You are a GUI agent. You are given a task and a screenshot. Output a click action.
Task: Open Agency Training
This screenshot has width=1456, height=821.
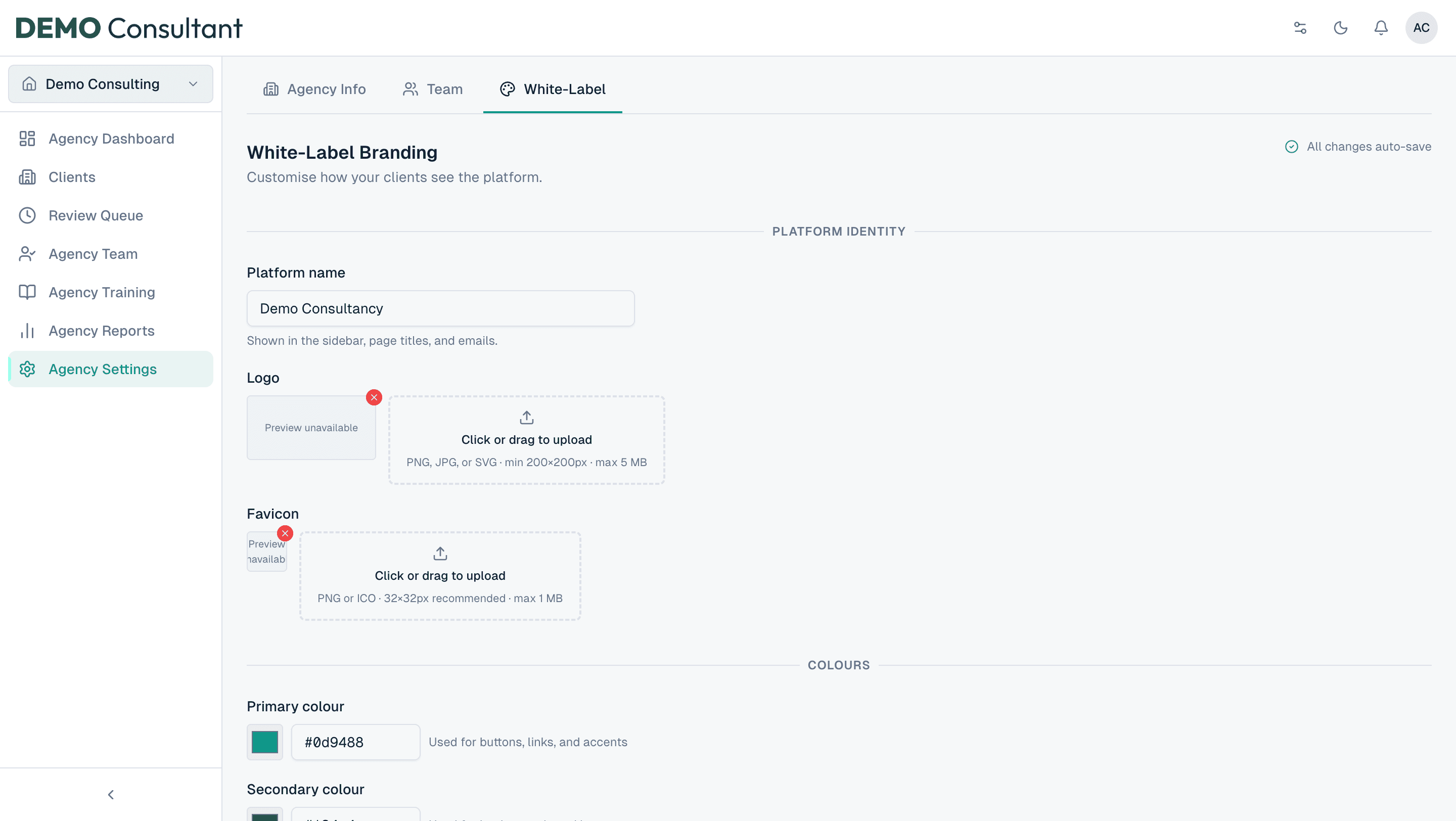[111, 292]
